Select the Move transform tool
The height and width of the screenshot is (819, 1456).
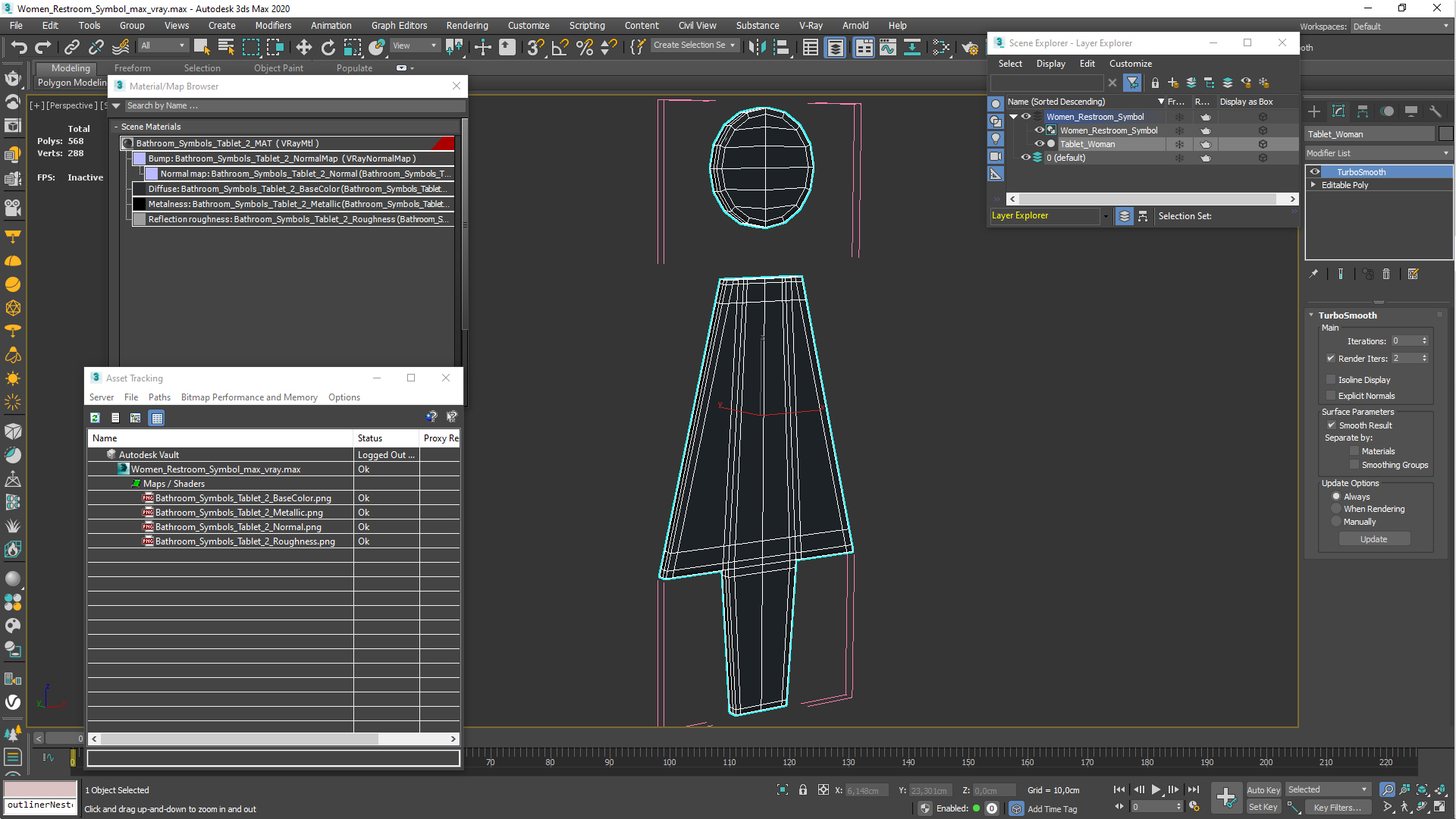303,47
